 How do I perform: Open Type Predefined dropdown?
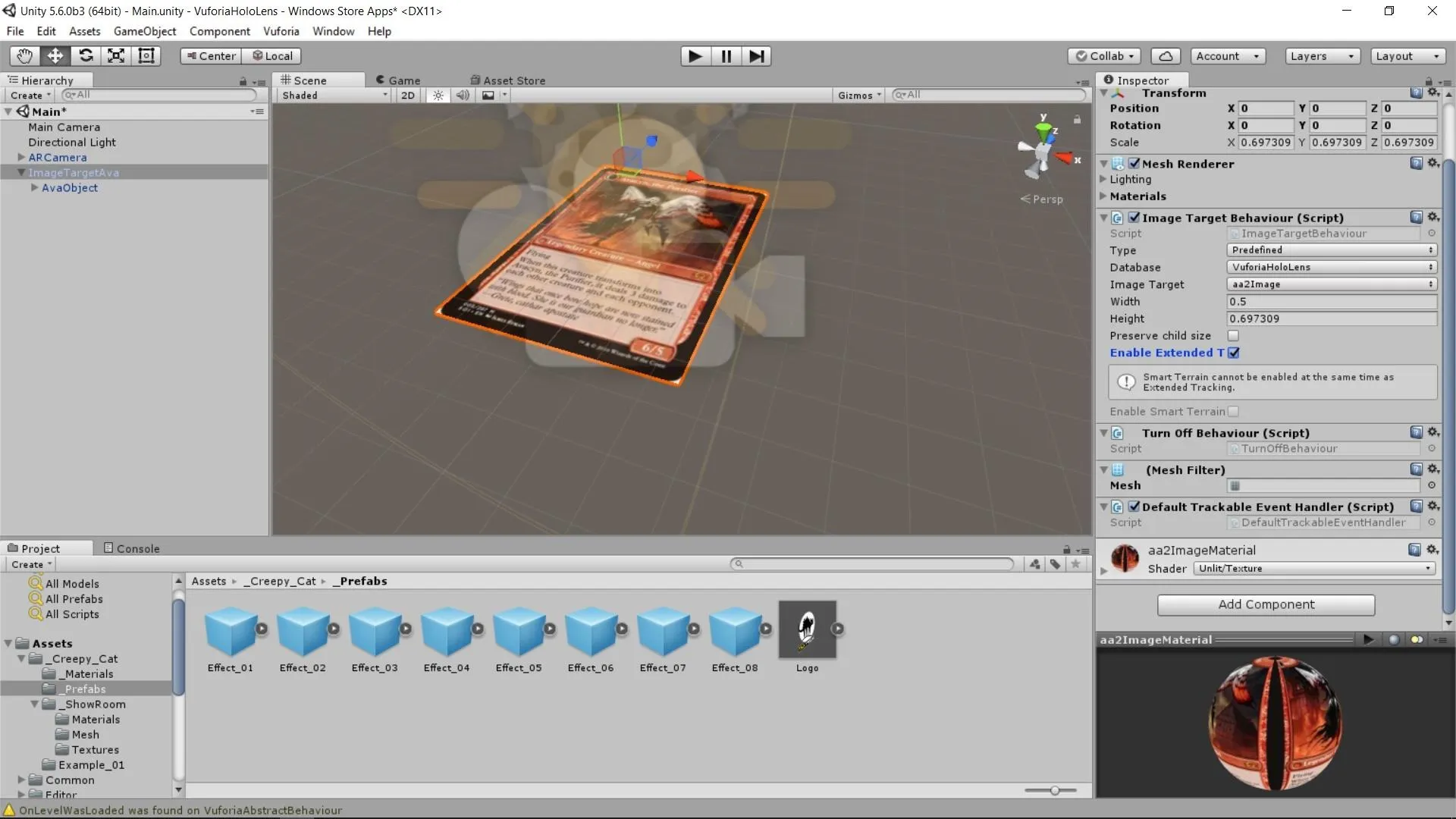click(1332, 249)
